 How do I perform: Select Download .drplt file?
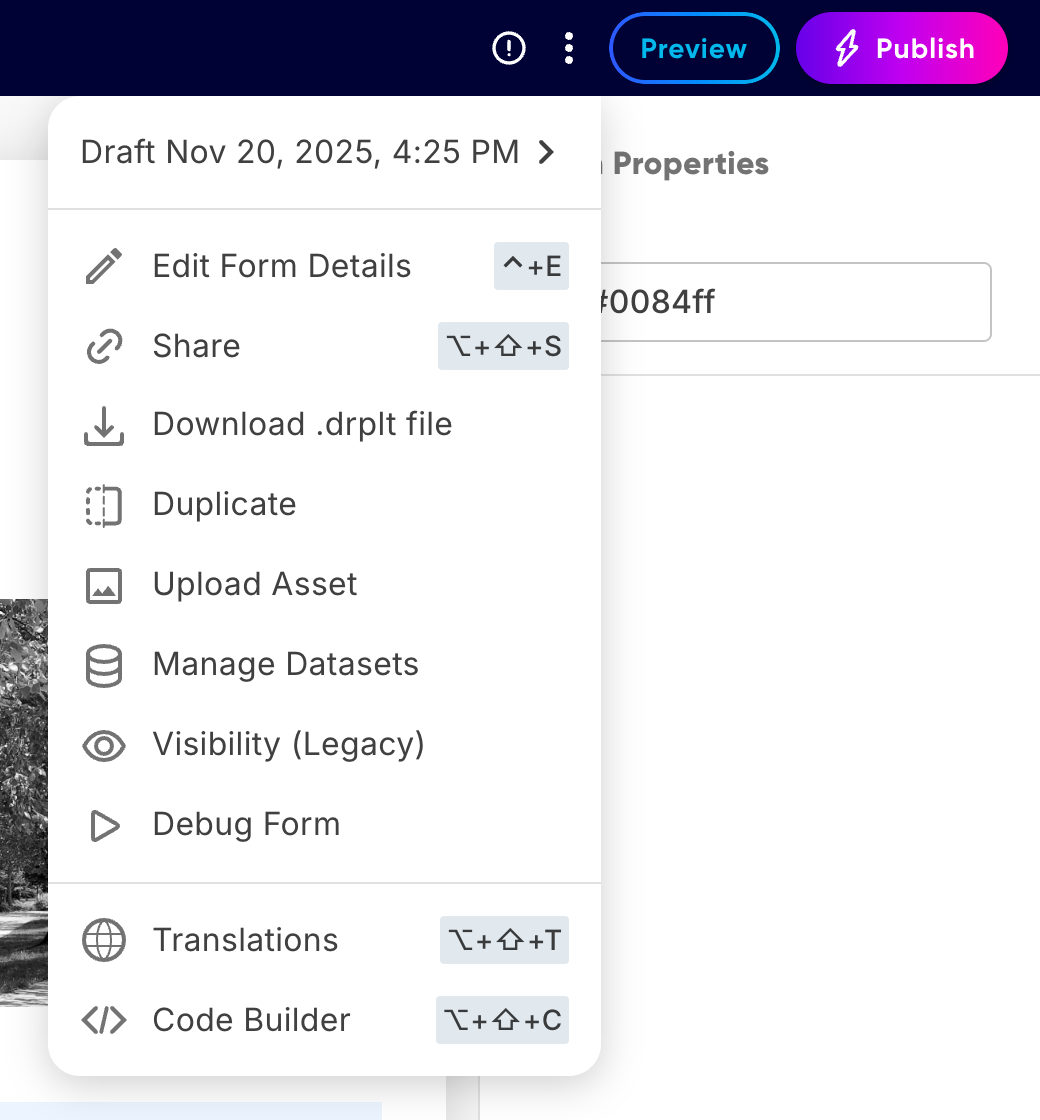[324, 424]
